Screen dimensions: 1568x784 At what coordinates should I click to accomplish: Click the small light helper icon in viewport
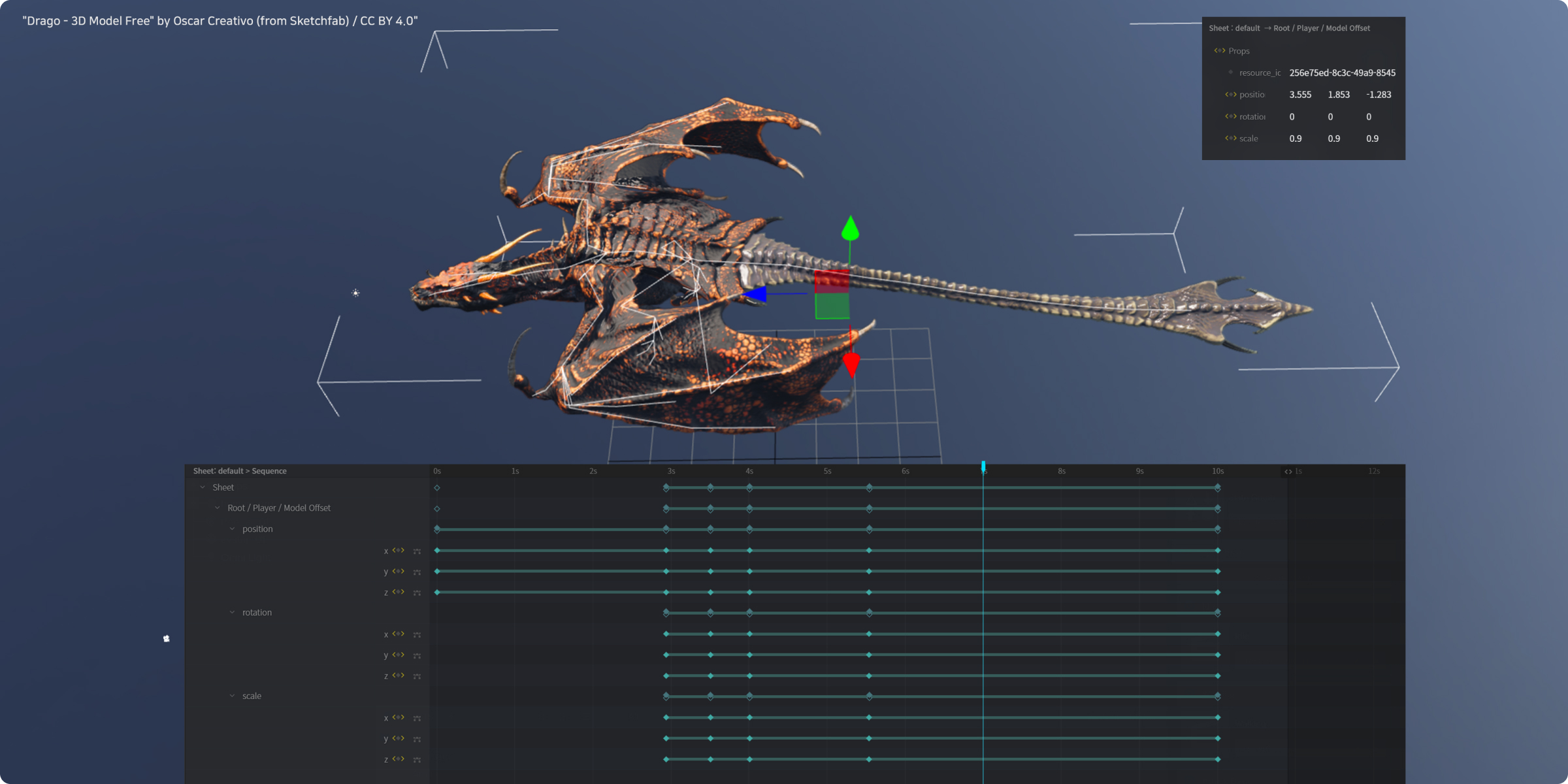(355, 293)
